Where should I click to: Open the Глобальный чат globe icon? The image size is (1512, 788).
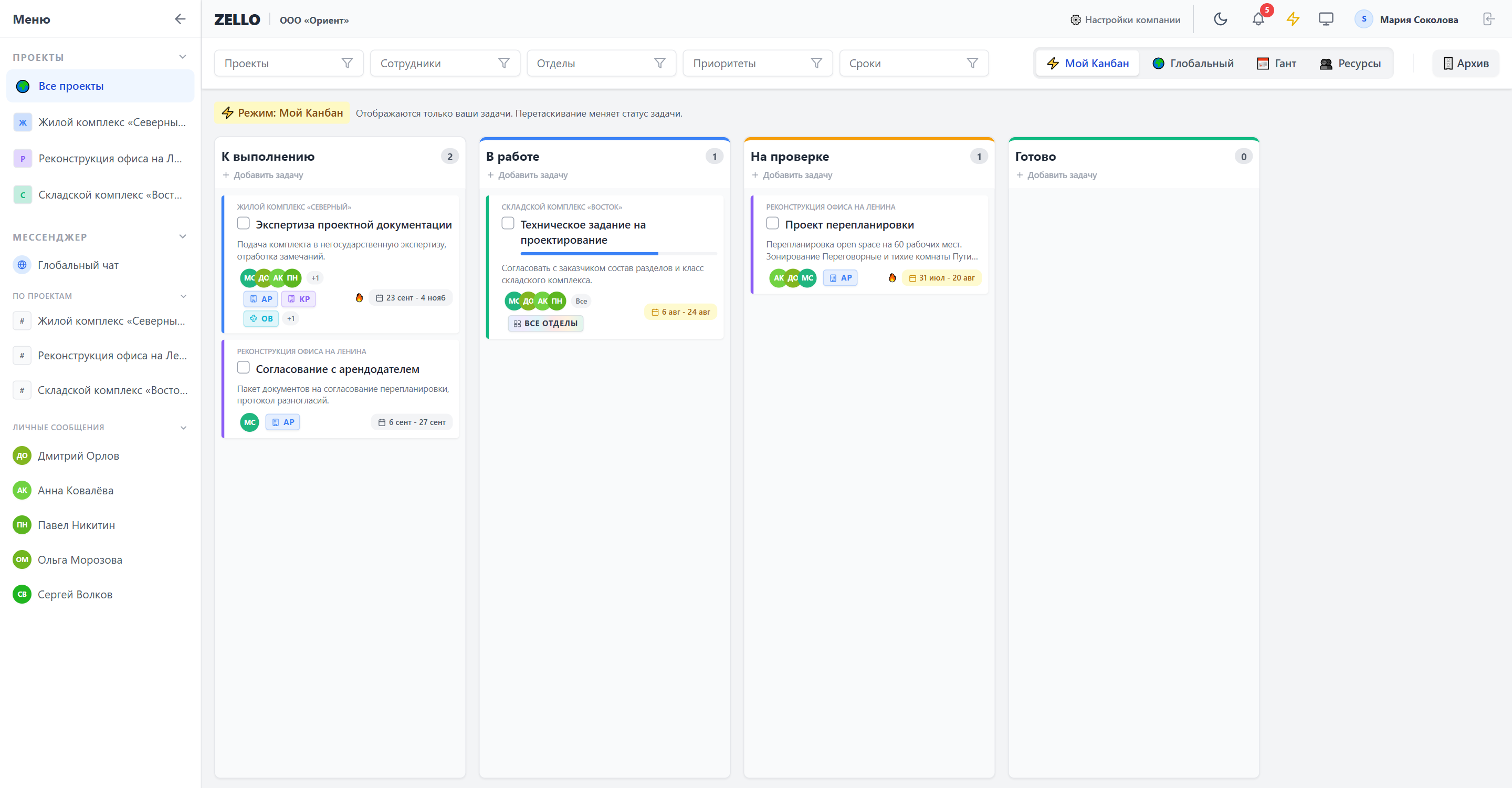click(x=22, y=265)
